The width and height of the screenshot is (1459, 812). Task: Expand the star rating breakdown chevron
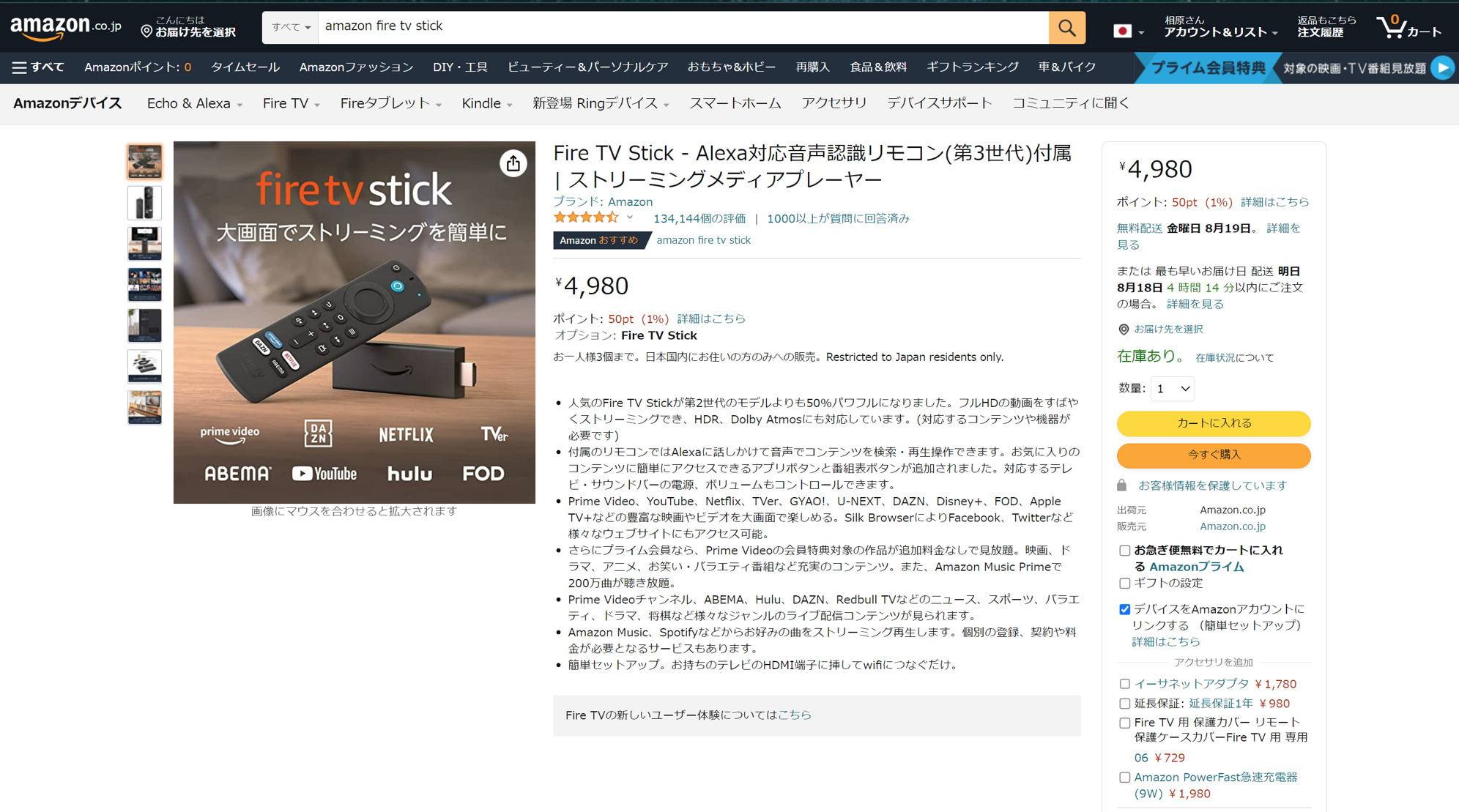point(628,217)
